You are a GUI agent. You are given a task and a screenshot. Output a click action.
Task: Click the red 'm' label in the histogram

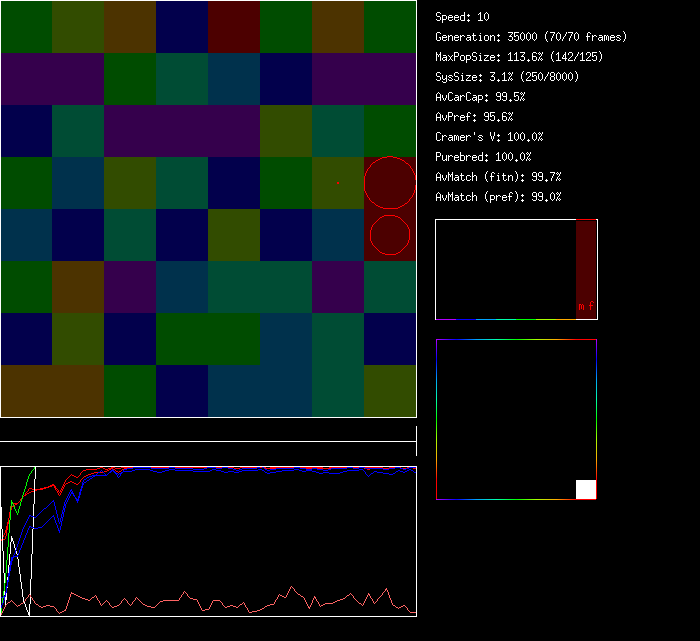tap(581, 306)
